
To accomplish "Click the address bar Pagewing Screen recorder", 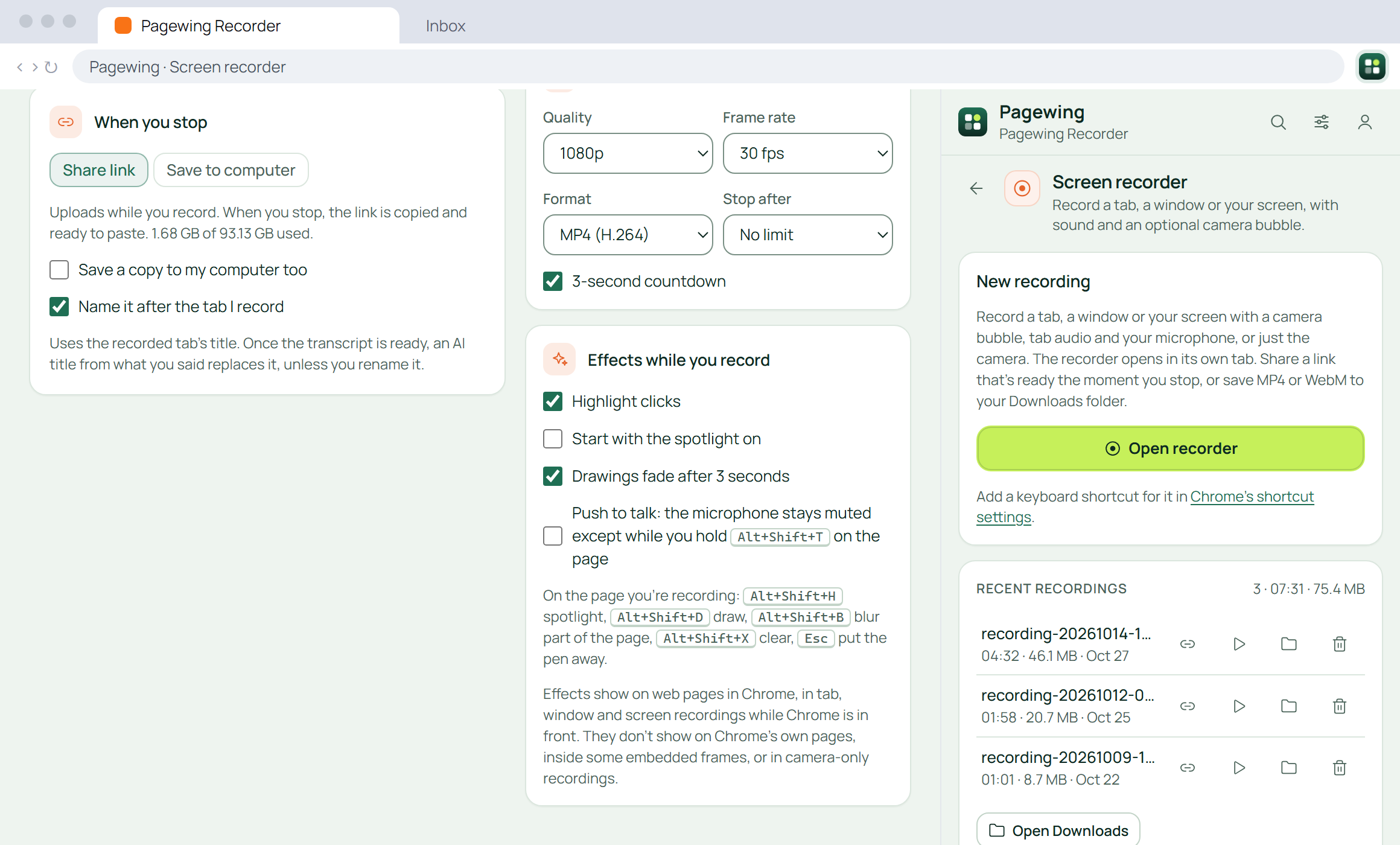I will (708, 67).
